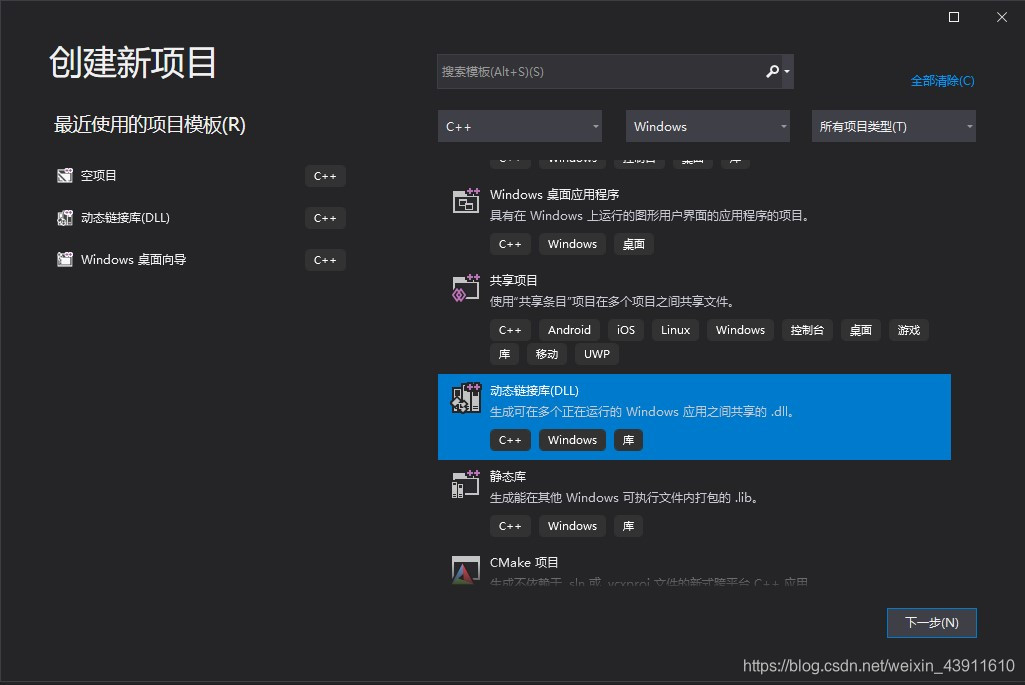Viewport: 1025px width, 685px height.
Task: Click the C++ tag next to 空项目
Action: coord(325,176)
